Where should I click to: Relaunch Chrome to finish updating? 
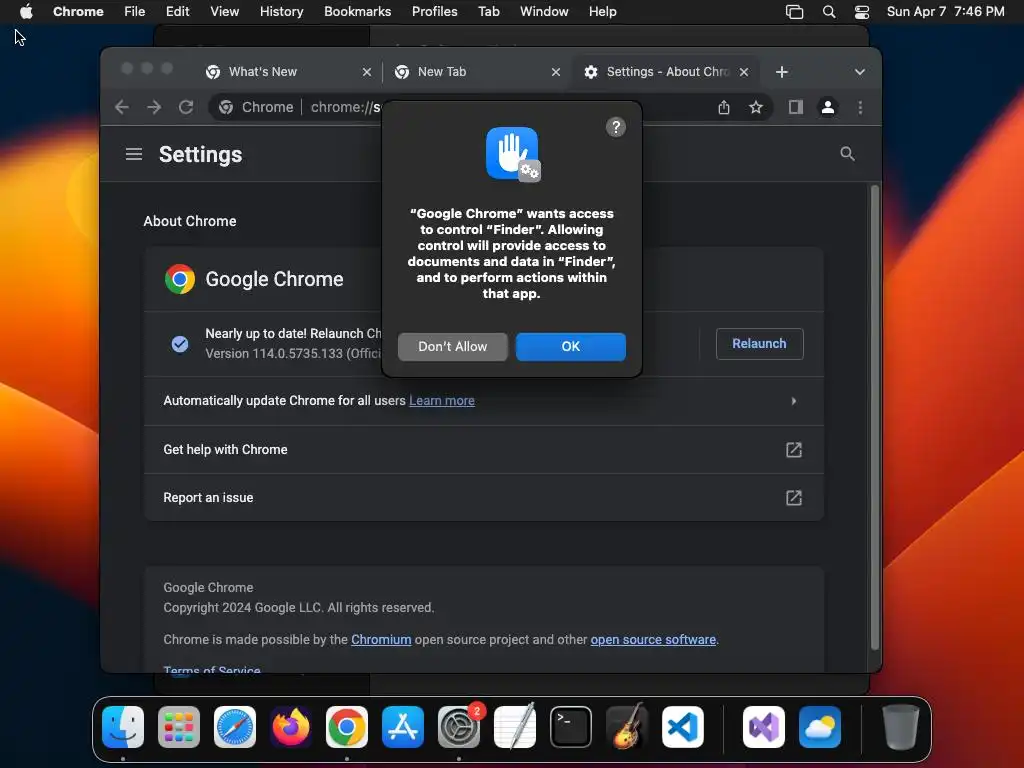pos(759,344)
